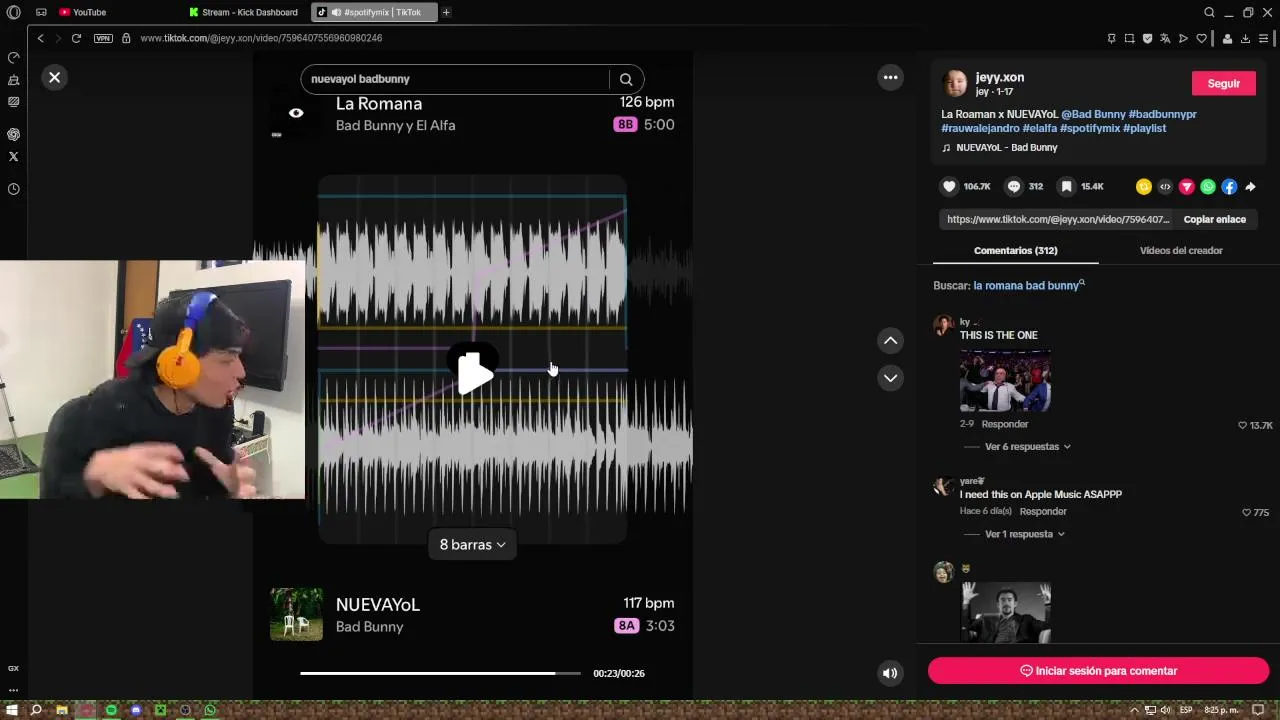Switch to Comentarios (312) tab

[x=1015, y=250]
